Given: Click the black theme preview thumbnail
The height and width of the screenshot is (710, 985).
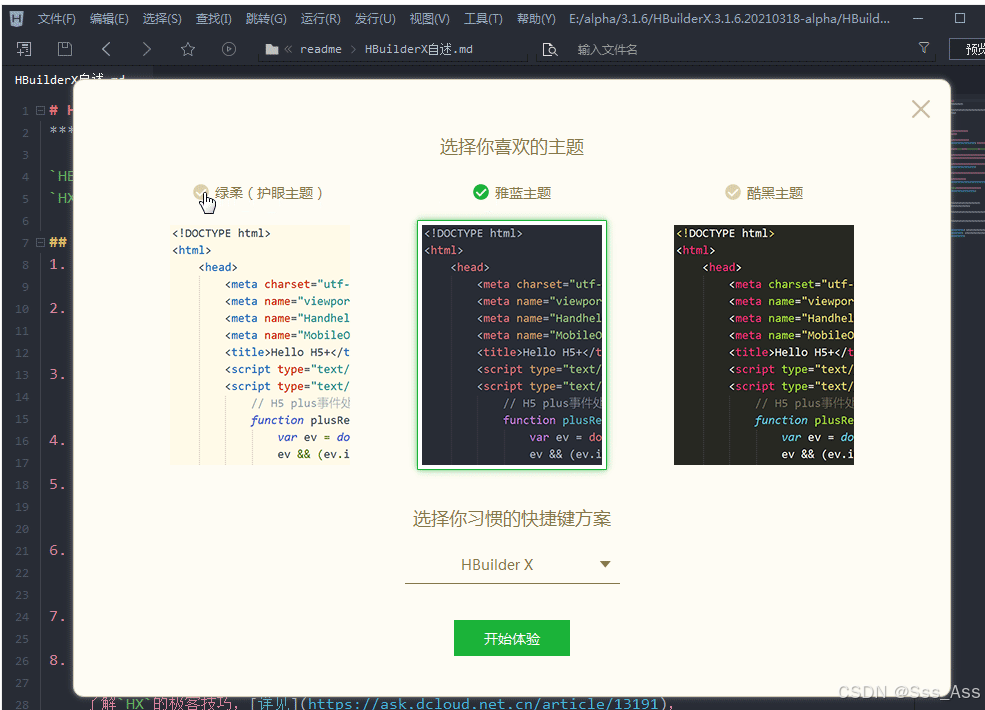Looking at the screenshot, I should pos(764,345).
